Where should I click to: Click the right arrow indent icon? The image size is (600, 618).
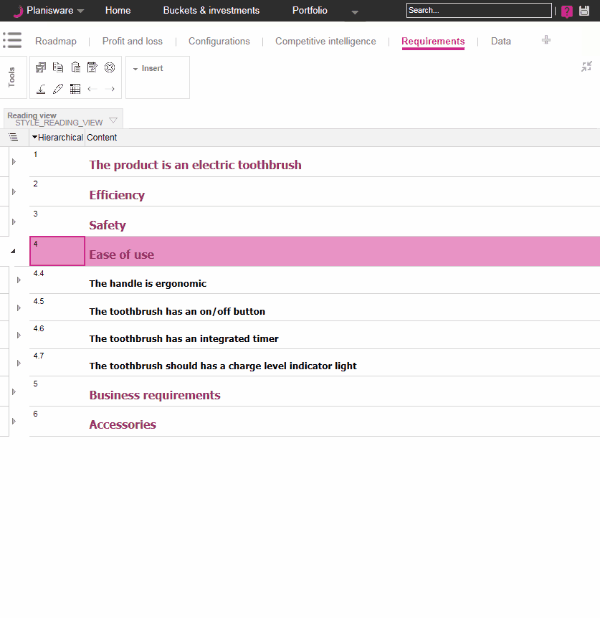pyautogui.click(x=110, y=89)
